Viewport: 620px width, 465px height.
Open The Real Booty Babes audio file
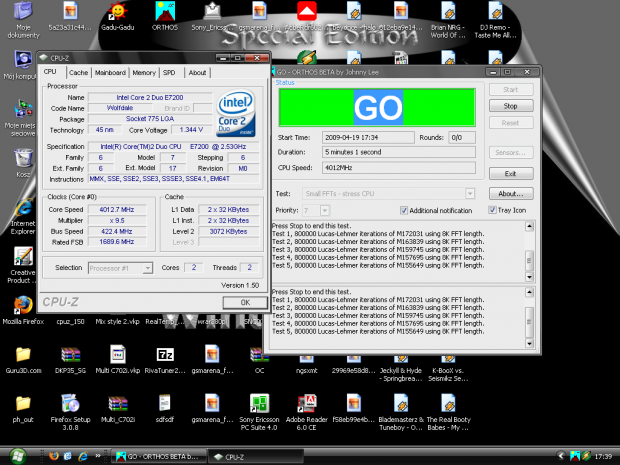pos(448,412)
